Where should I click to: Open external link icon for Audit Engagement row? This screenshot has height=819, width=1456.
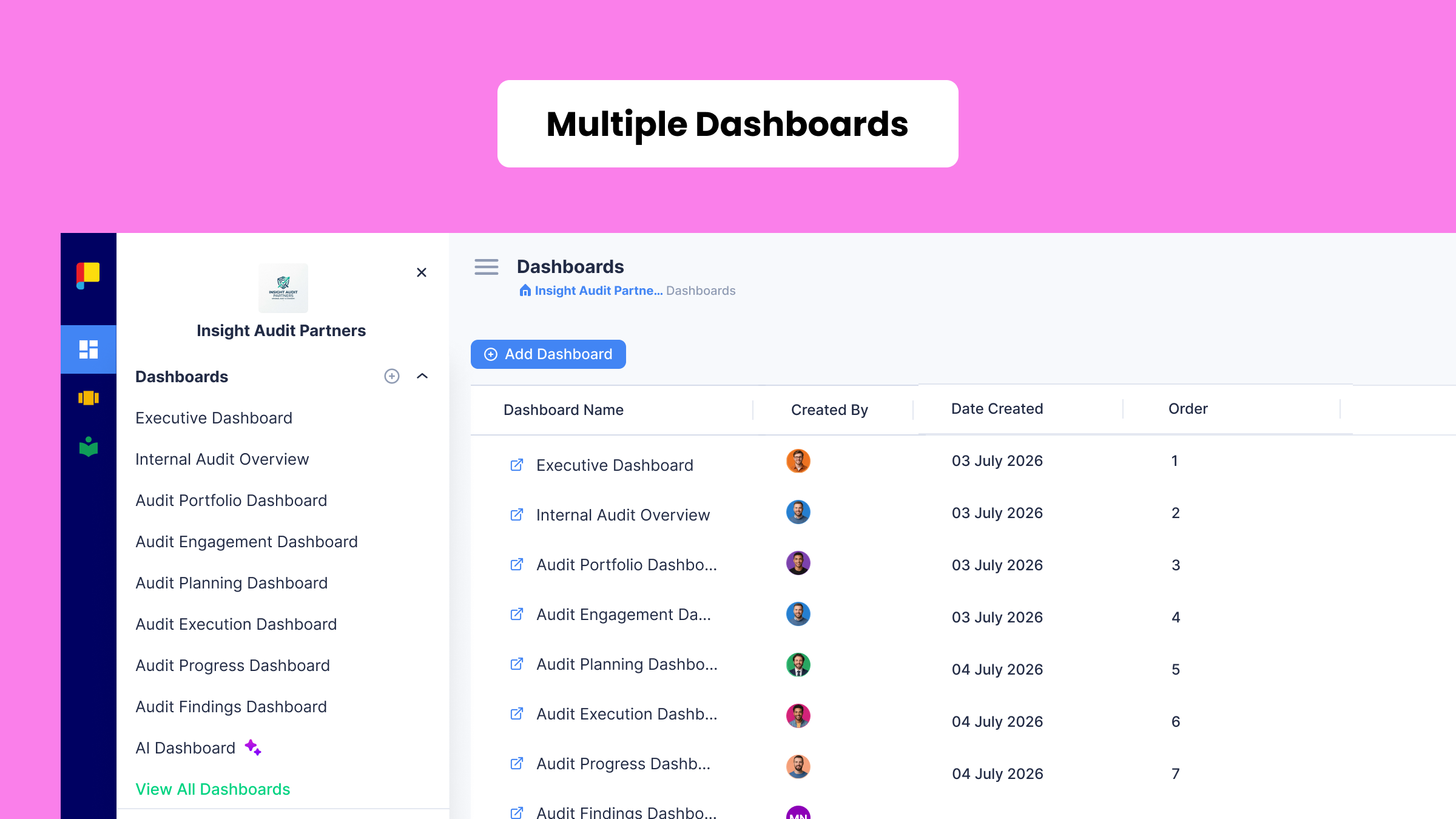click(517, 615)
